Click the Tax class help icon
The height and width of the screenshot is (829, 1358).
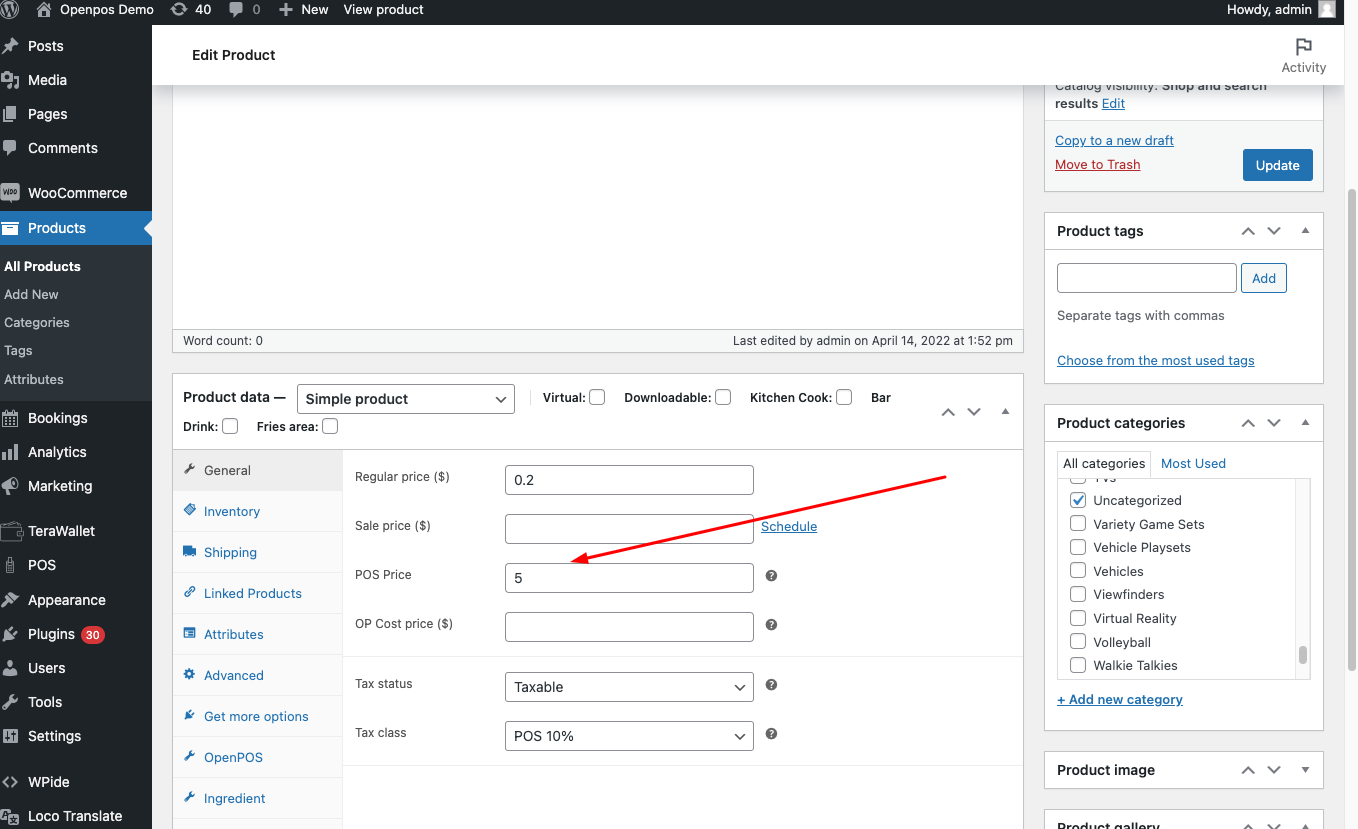click(771, 734)
